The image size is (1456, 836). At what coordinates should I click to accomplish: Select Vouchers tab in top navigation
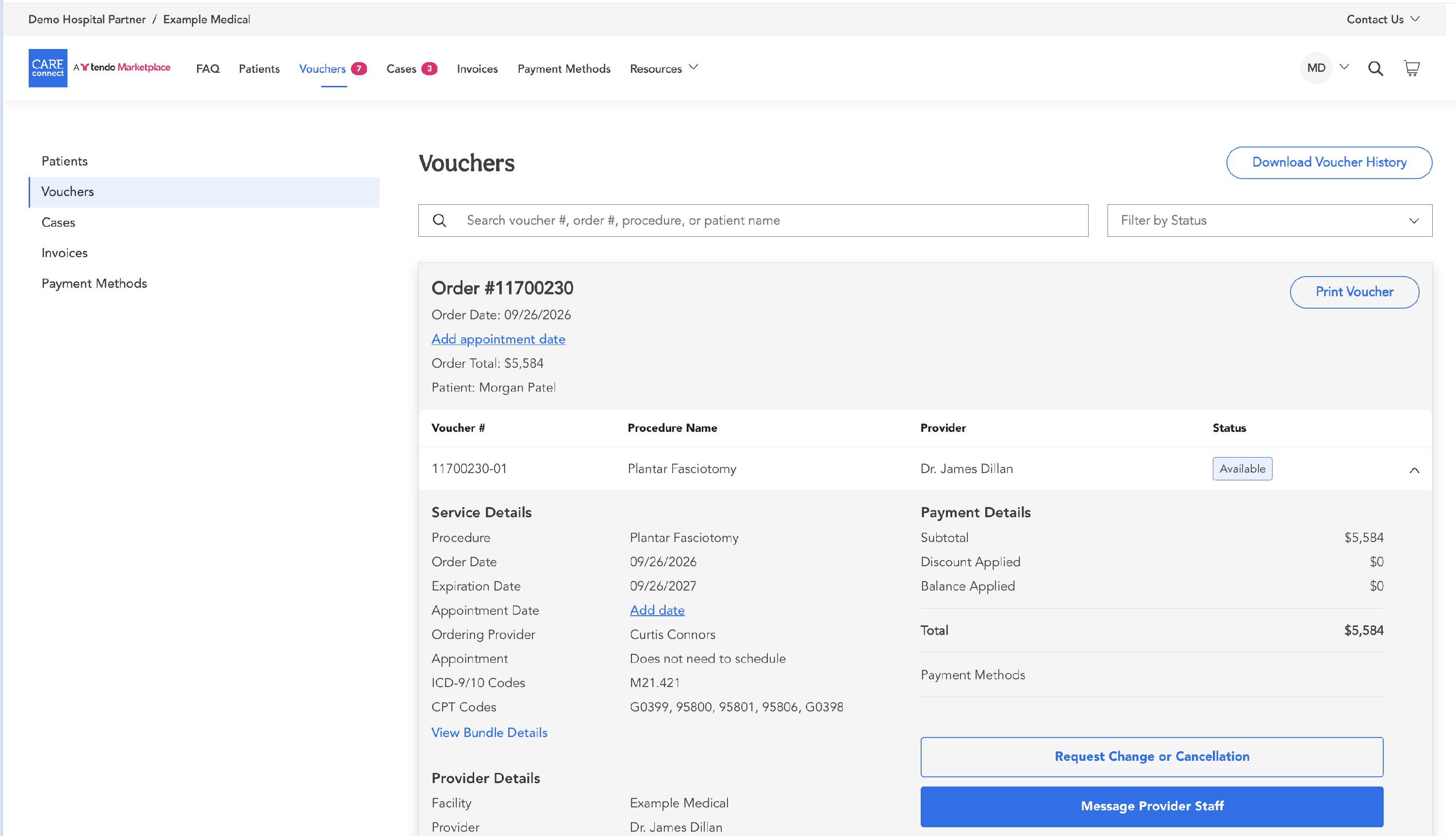click(x=322, y=68)
